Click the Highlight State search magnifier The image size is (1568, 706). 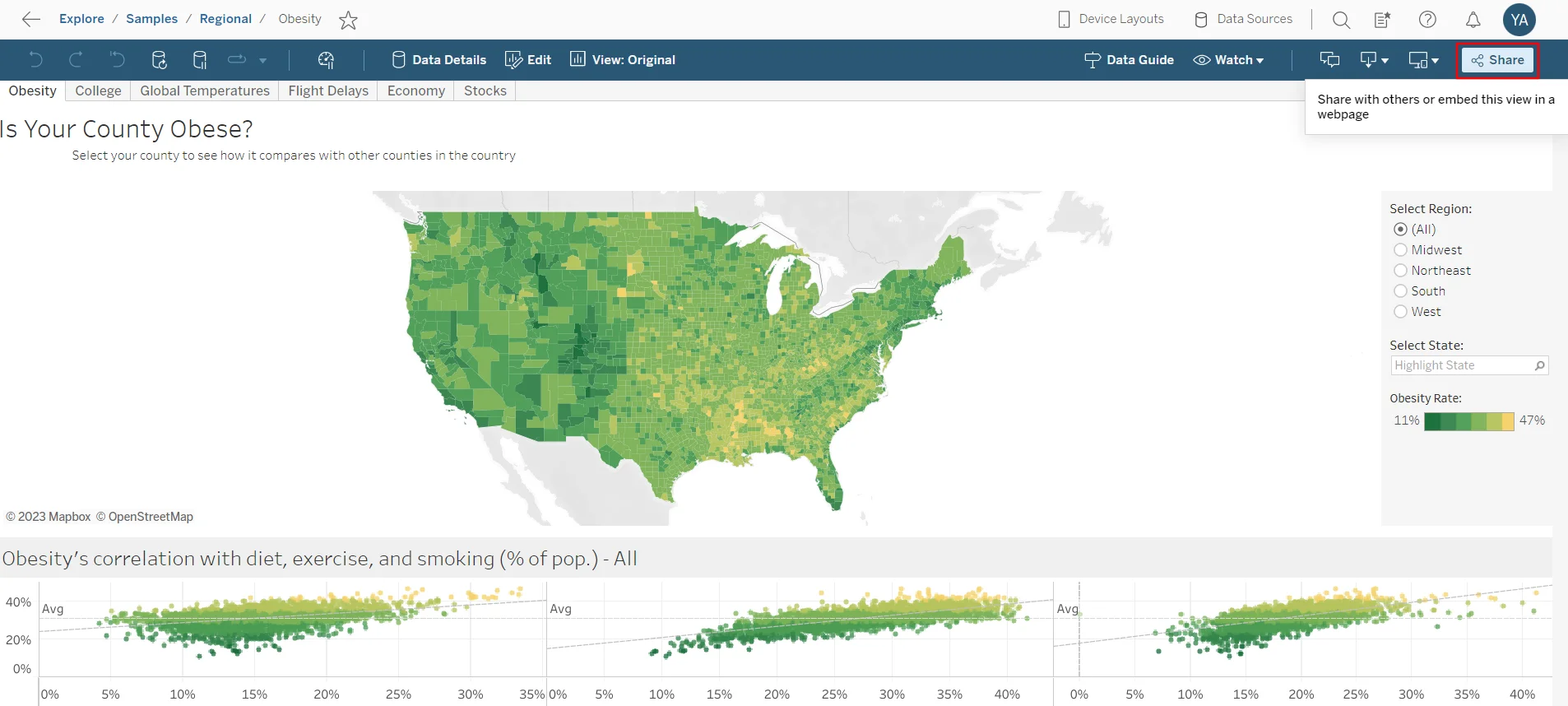[x=1540, y=365]
